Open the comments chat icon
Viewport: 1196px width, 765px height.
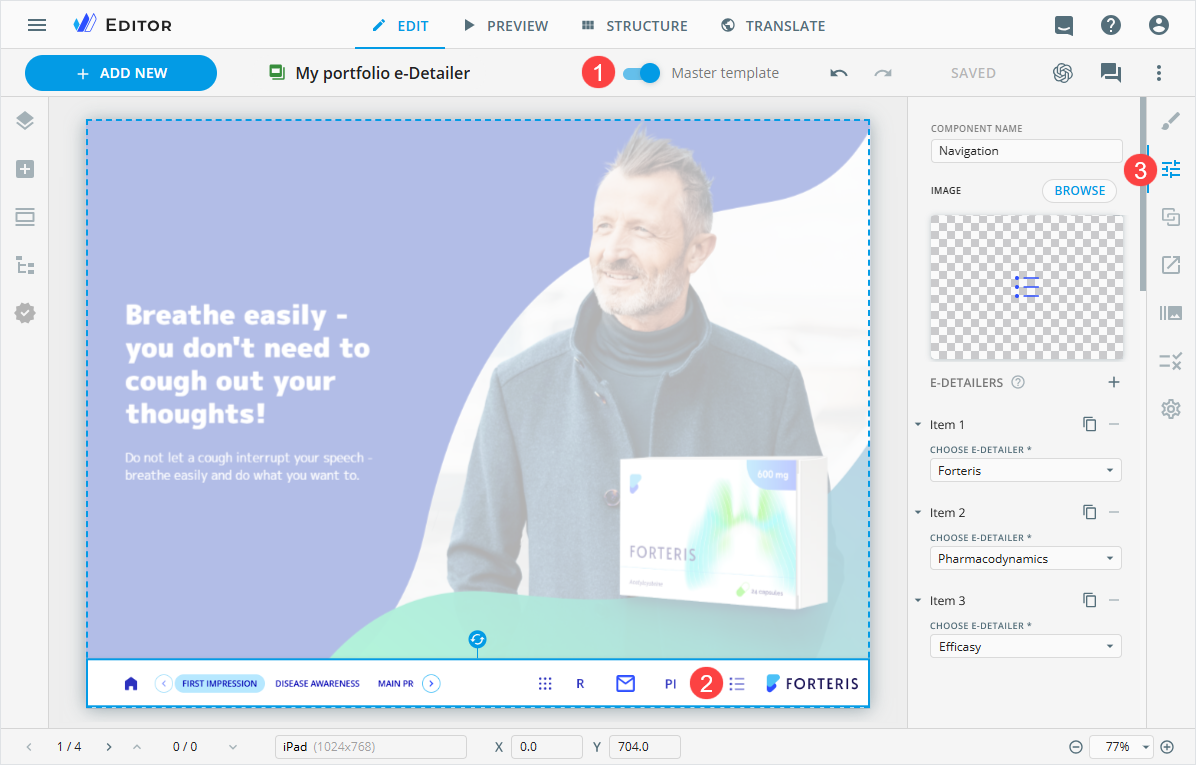1110,73
